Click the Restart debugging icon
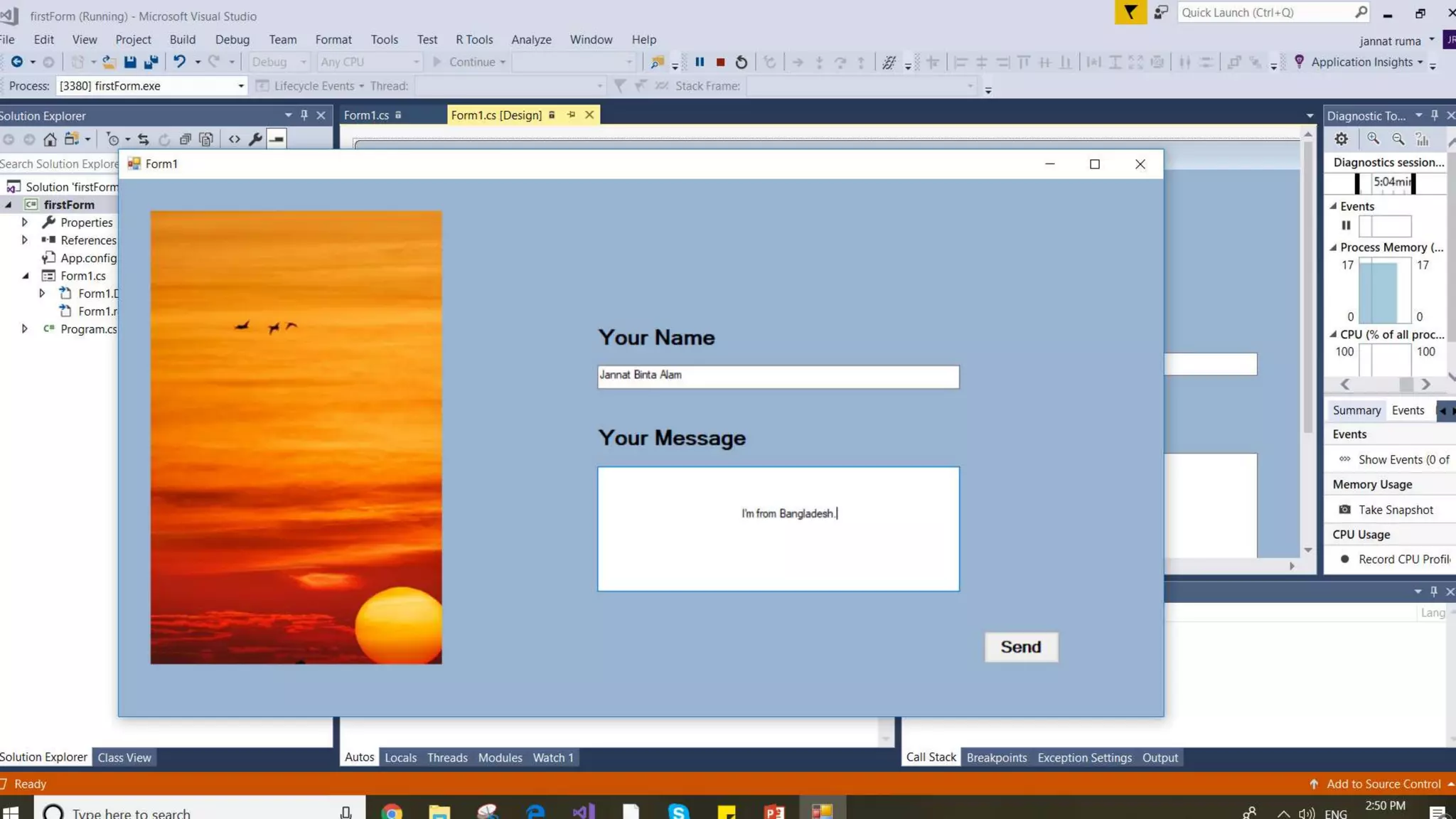Screen dimensions: 1456x819 click(742, 62)
